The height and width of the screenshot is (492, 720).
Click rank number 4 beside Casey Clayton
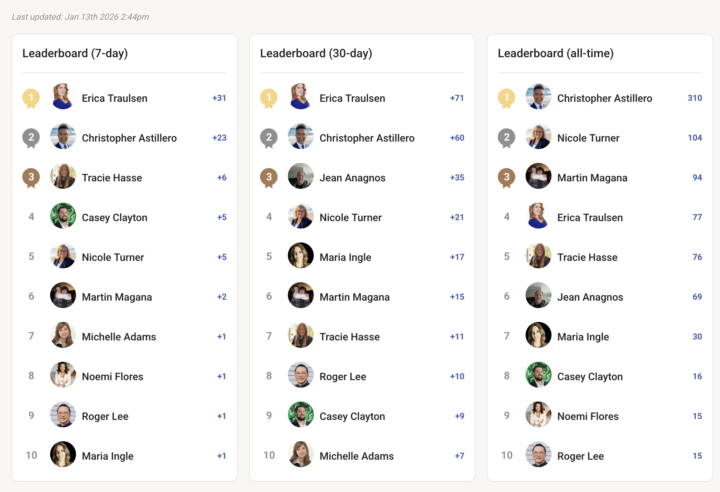click(31, 216)
